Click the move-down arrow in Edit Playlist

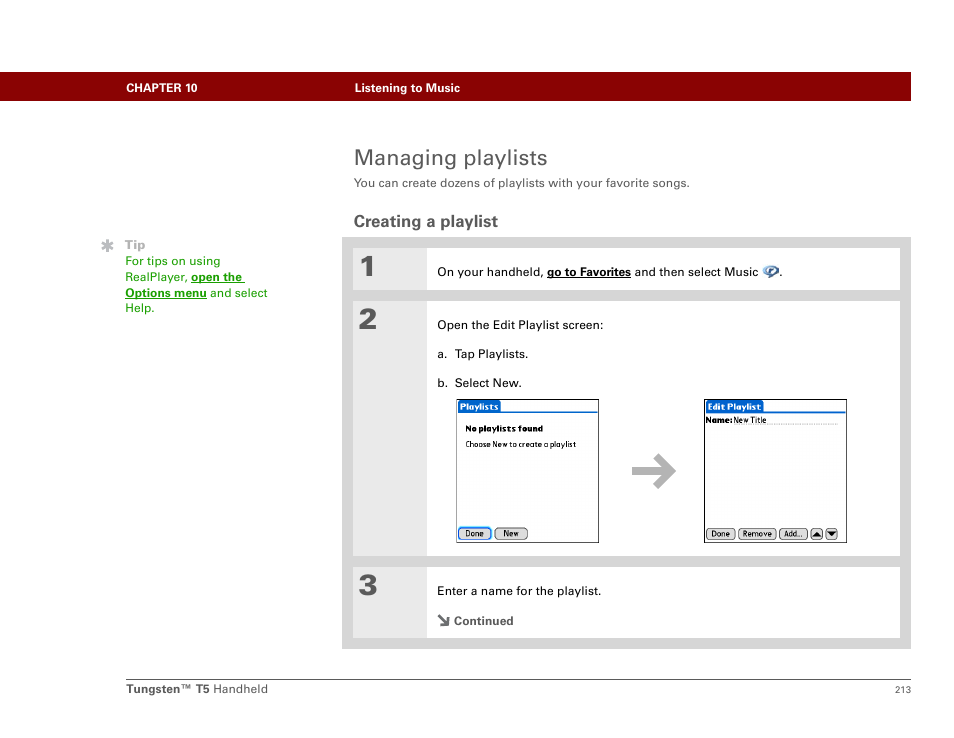click(832, 534)
